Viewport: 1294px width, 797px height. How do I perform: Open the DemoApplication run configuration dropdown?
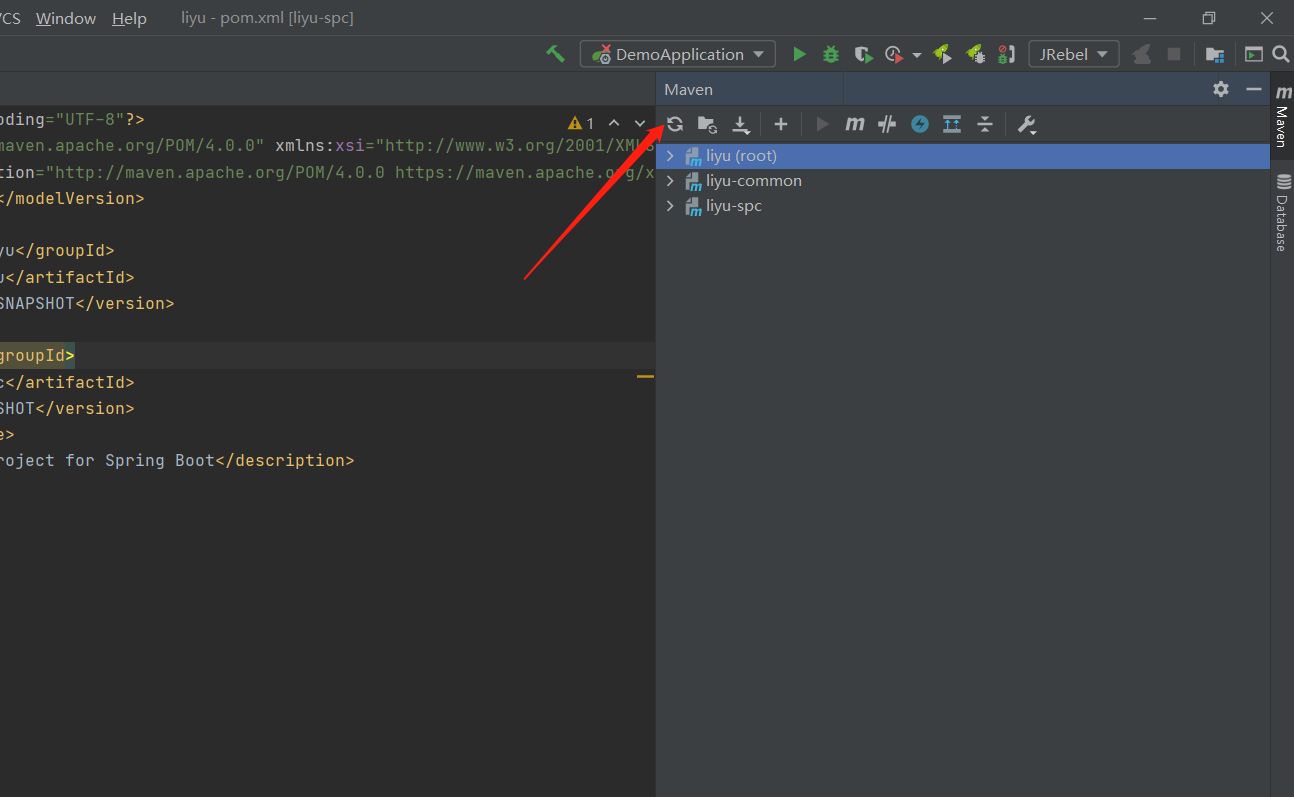(x=678, y=54)
